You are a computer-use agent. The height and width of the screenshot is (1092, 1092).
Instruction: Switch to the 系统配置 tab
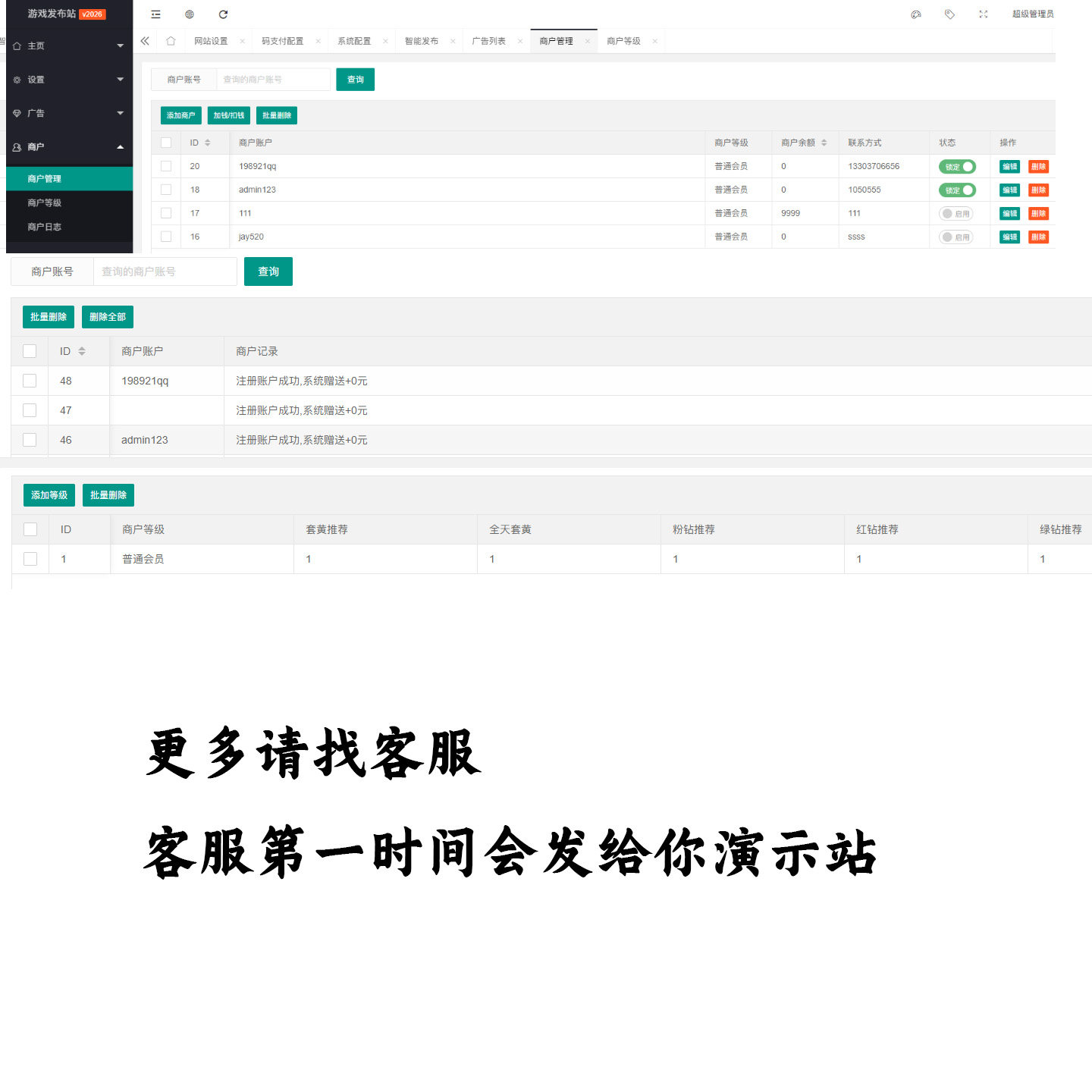tap(354, 41)
